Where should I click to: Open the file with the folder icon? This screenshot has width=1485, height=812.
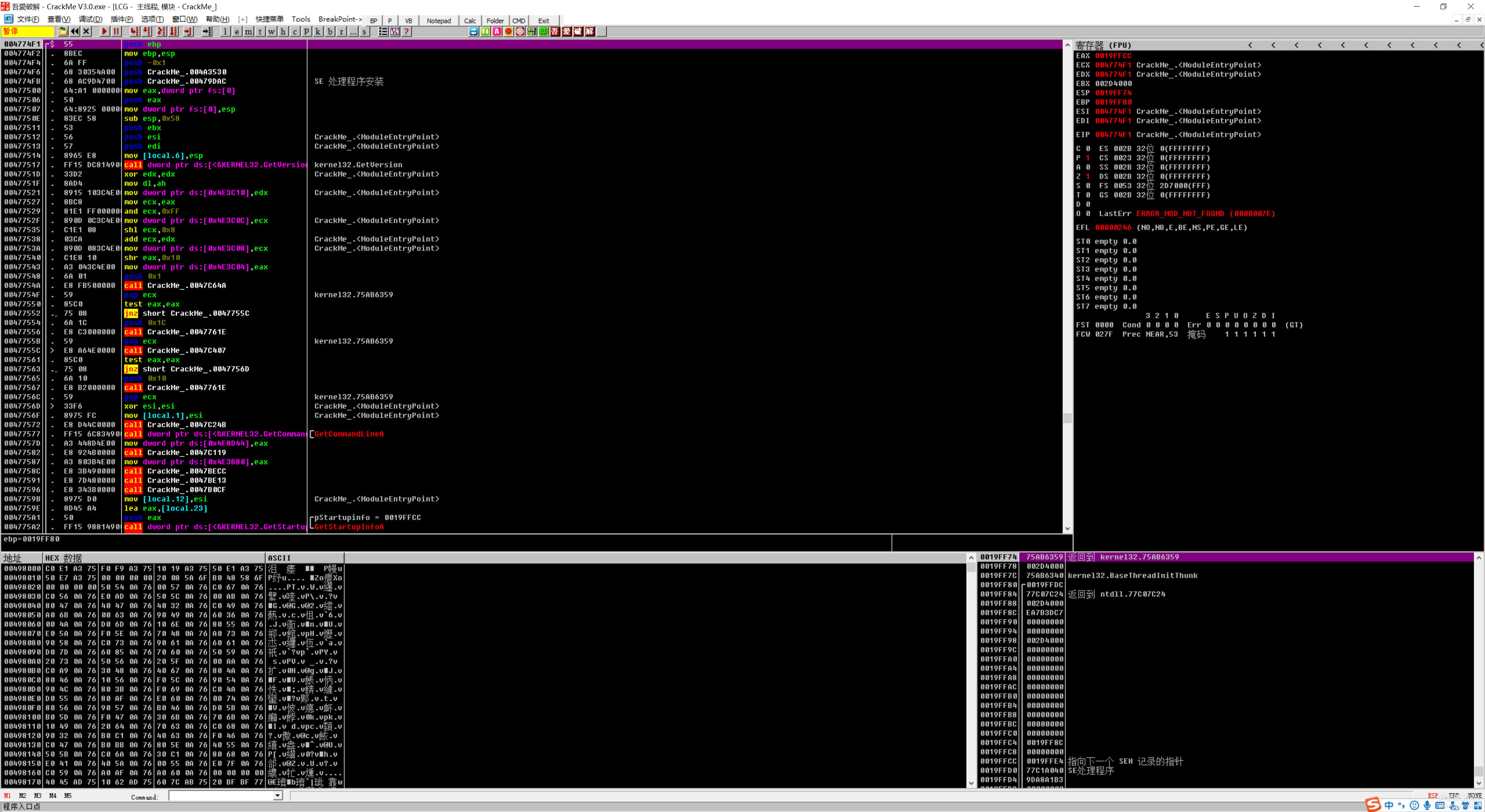63,32
